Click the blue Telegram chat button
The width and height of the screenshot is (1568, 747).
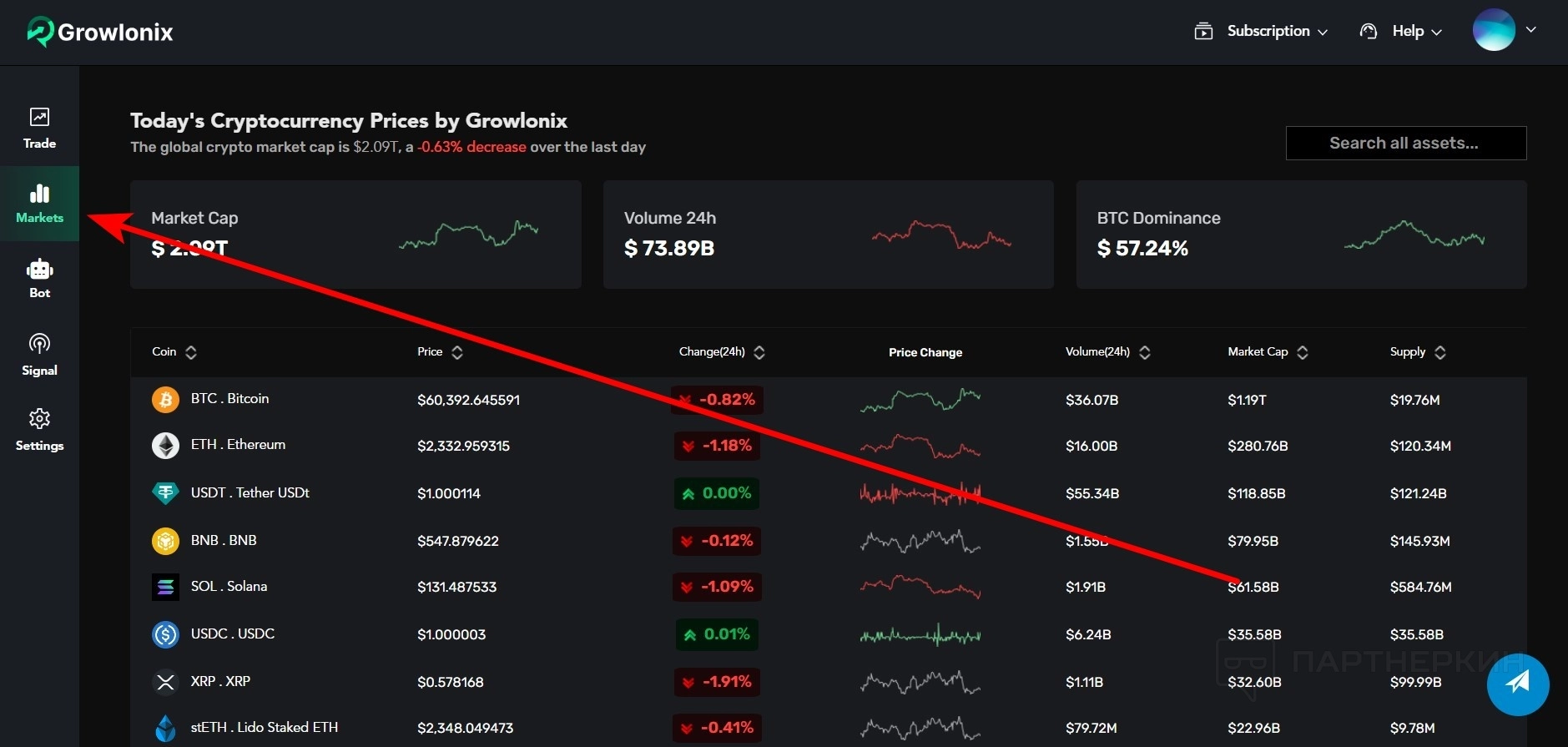(x=1517, y=684)
